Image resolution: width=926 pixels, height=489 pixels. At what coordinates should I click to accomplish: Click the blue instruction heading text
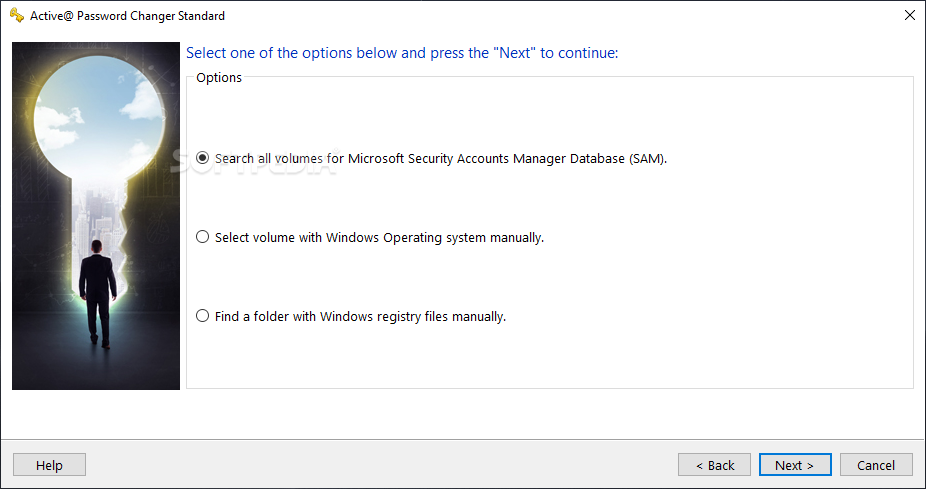(x=402, y=53)
